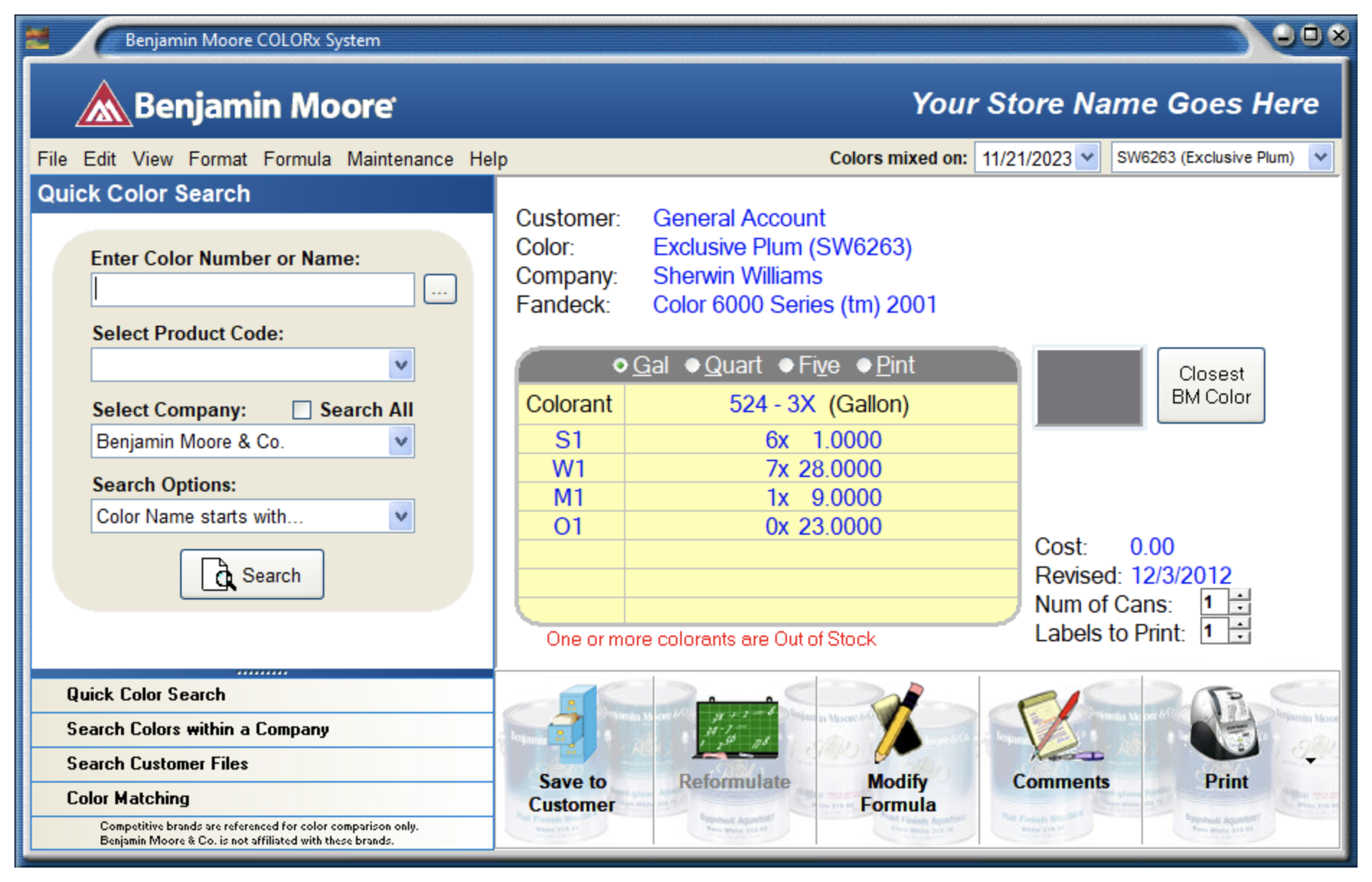Click the Search button
Screen dimensions: 1372x882
click(251, 574)
